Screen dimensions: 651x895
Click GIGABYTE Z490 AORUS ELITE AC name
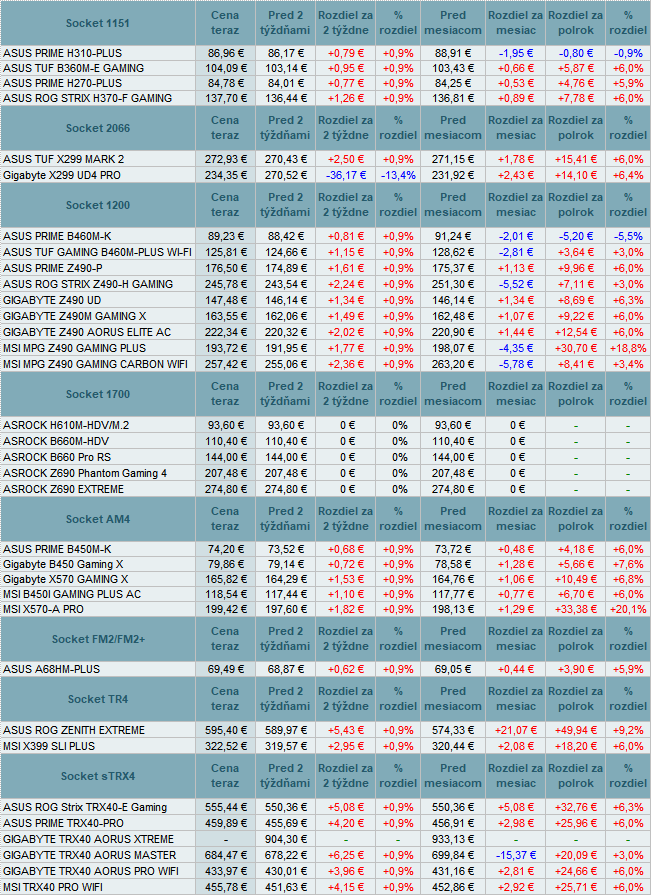point(87,332)
